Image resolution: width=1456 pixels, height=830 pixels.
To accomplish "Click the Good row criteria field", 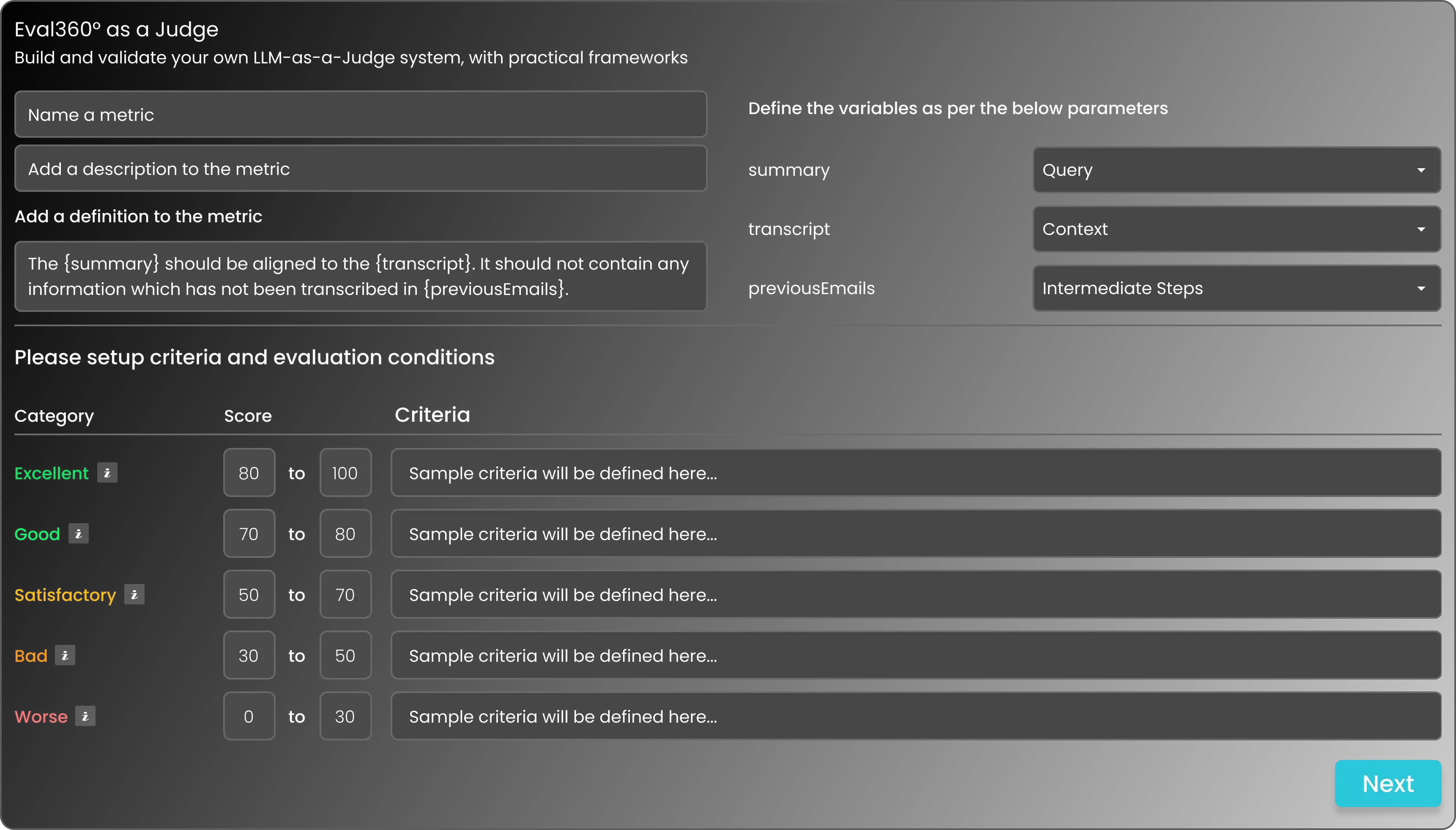I will 912,534.
